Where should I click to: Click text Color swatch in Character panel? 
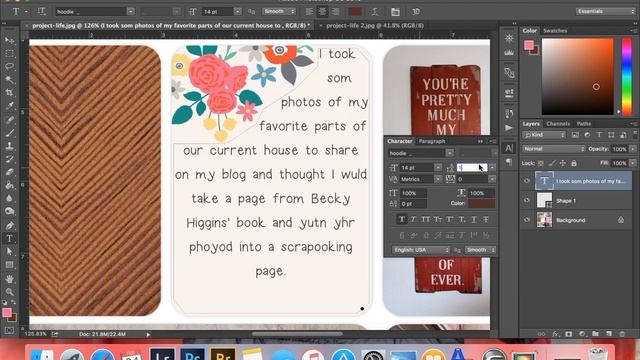coord(482,203)
